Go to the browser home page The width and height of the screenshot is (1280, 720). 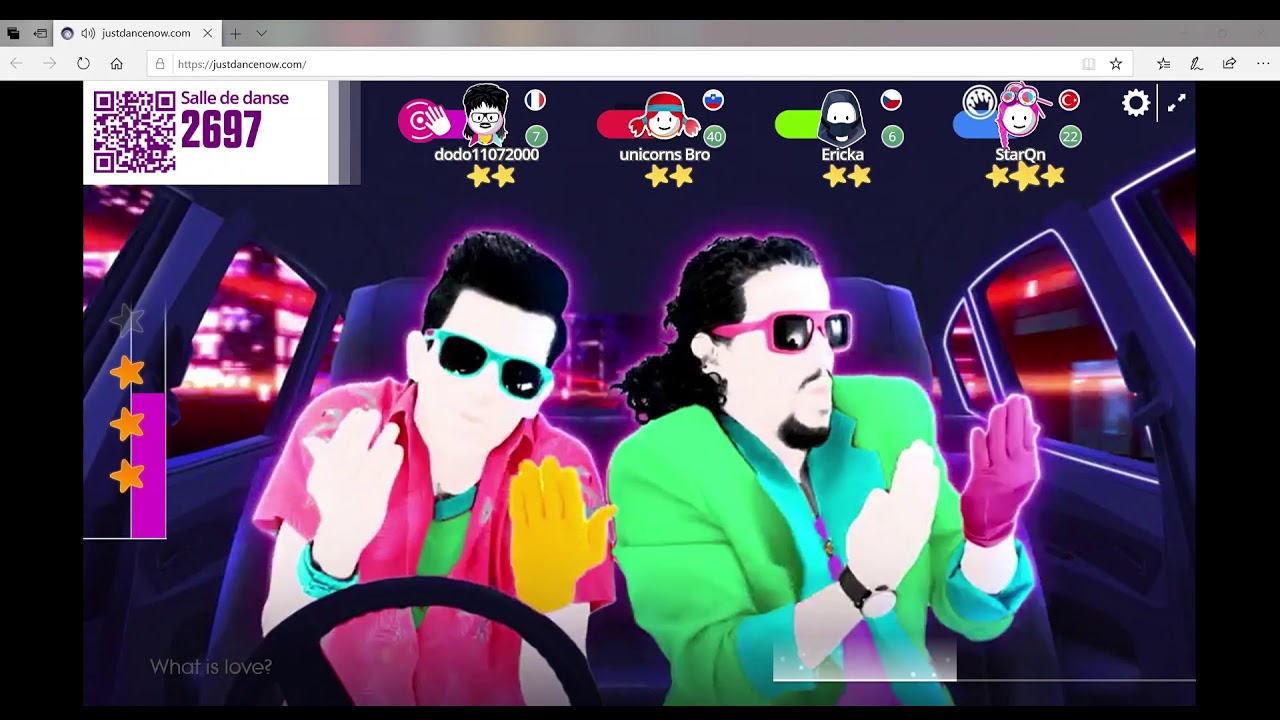[x=117, y=63]
